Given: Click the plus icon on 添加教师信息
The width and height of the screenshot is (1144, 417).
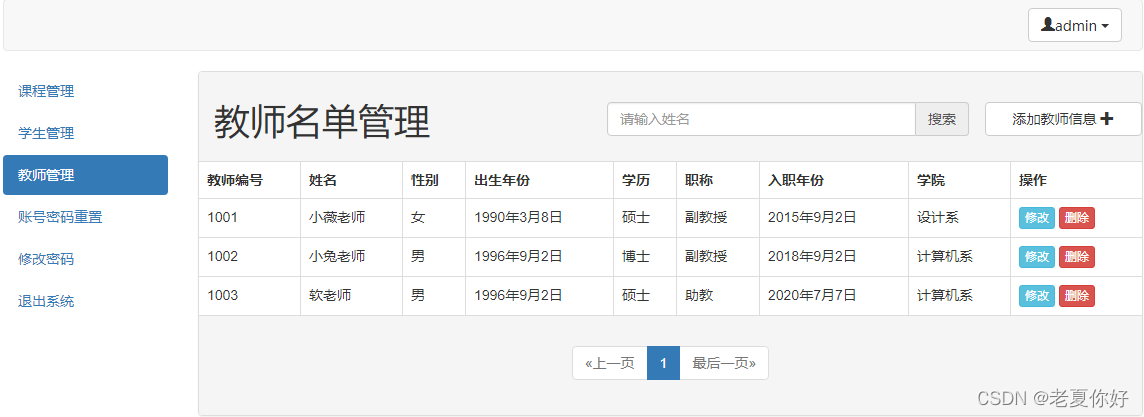Looking at the screenshot, I should click(x=1106, y=119).
